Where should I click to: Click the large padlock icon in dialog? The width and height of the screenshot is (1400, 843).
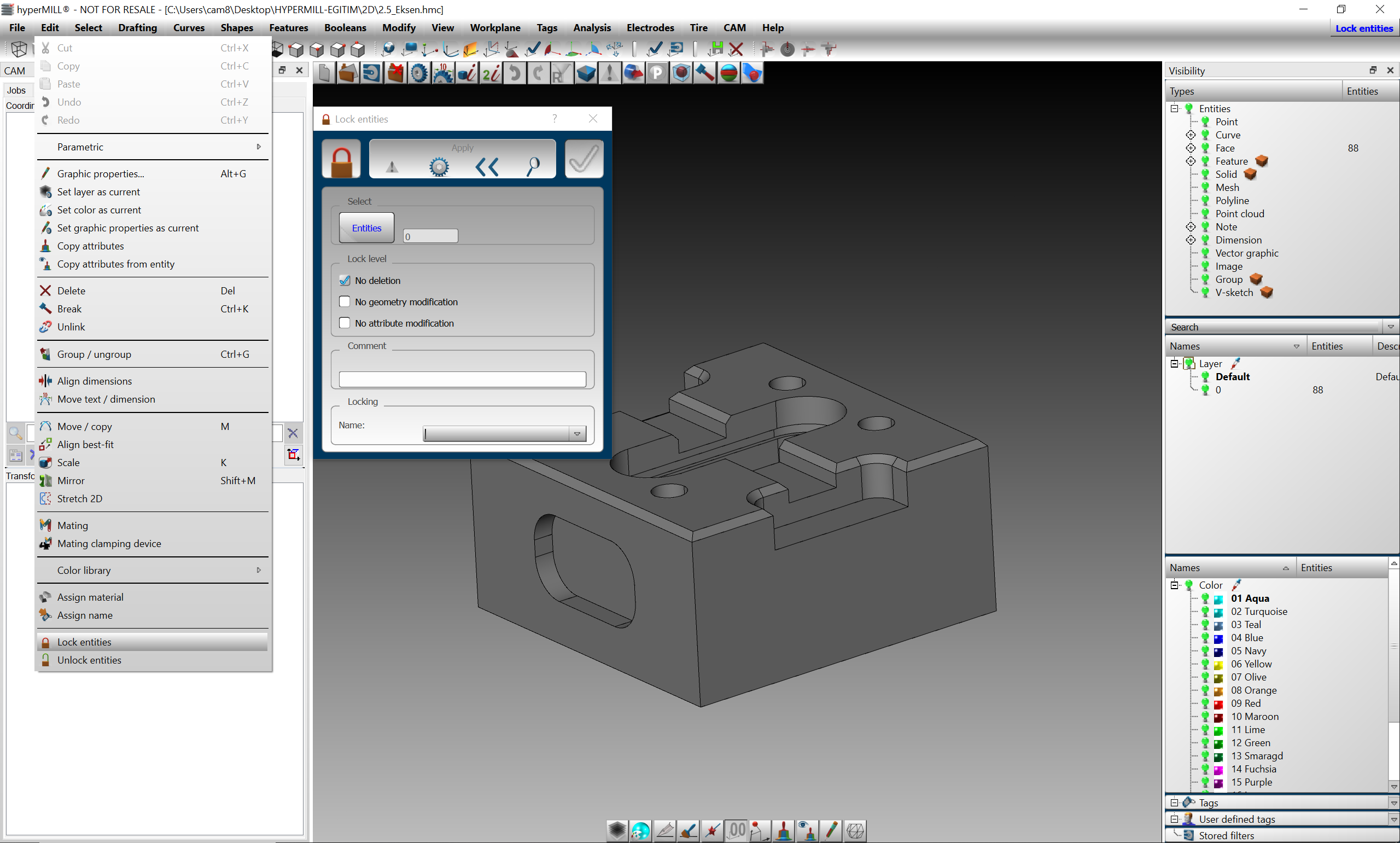(x=341, y=160)
